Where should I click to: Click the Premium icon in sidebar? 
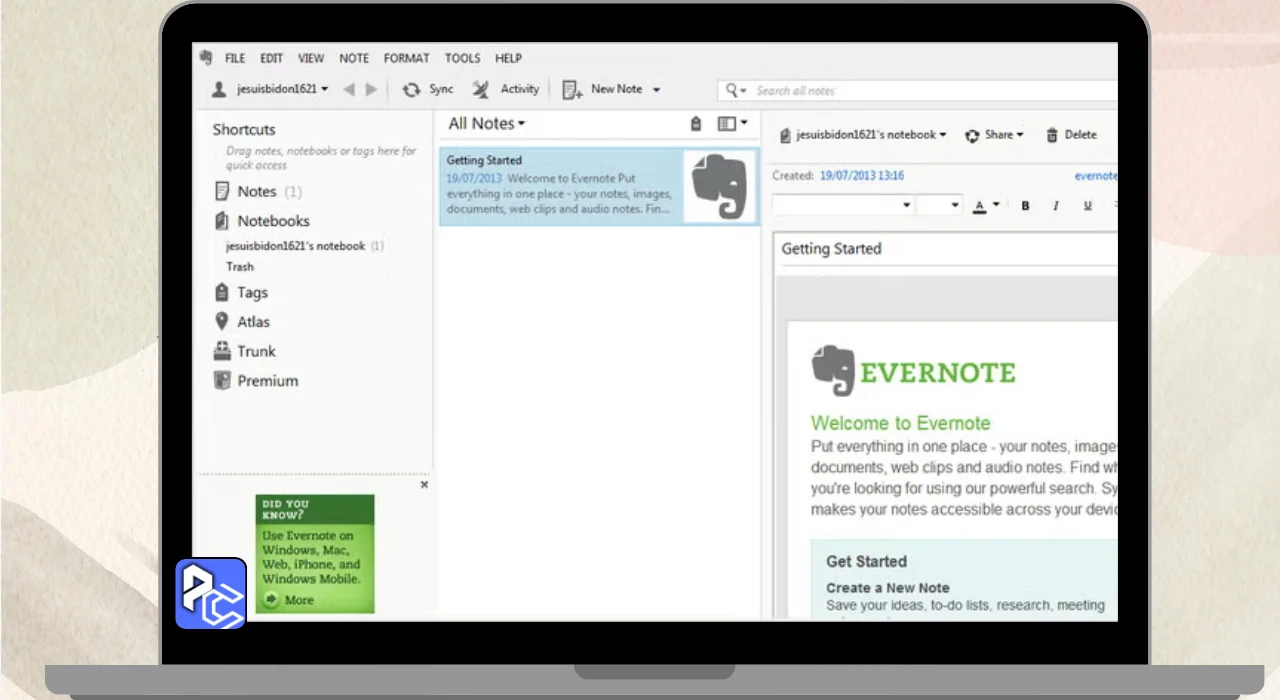223,381
